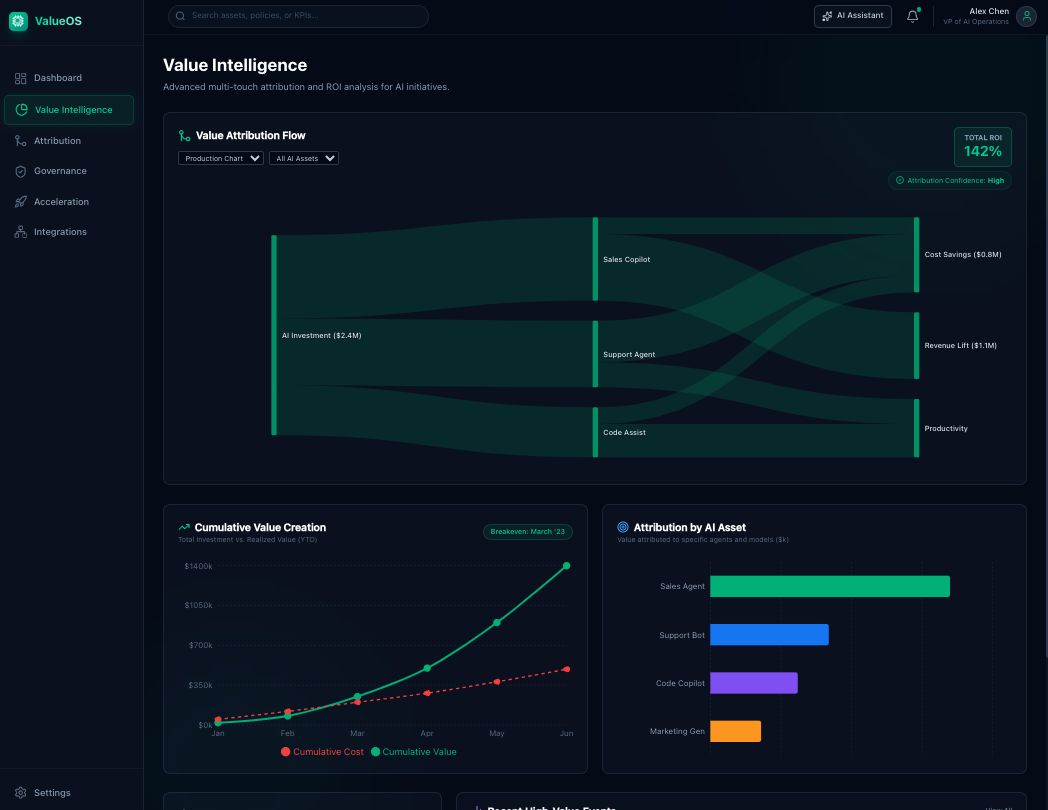Open Settings via the gear icon
This screenshot has width=1048, height=810.
(x=20, y=792)
